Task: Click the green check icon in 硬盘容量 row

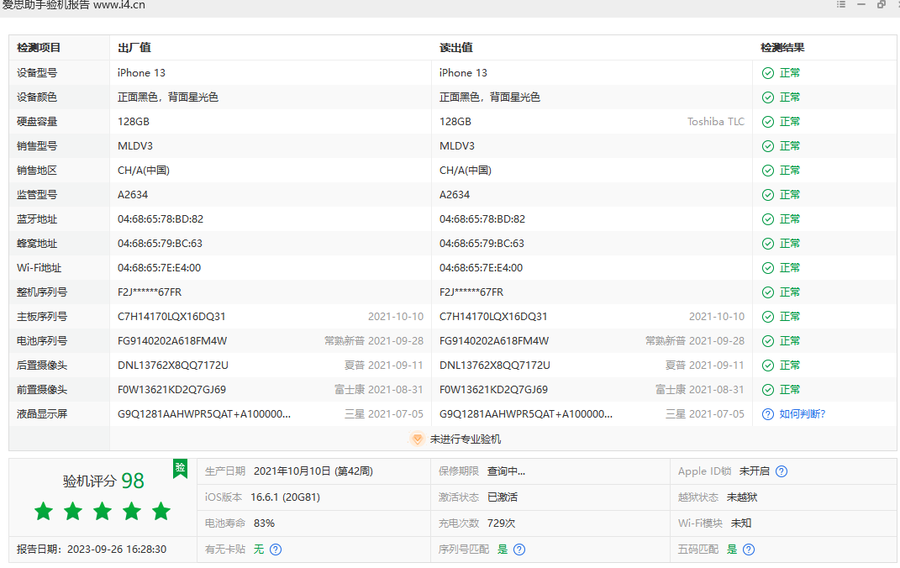Action: point(767,122)
